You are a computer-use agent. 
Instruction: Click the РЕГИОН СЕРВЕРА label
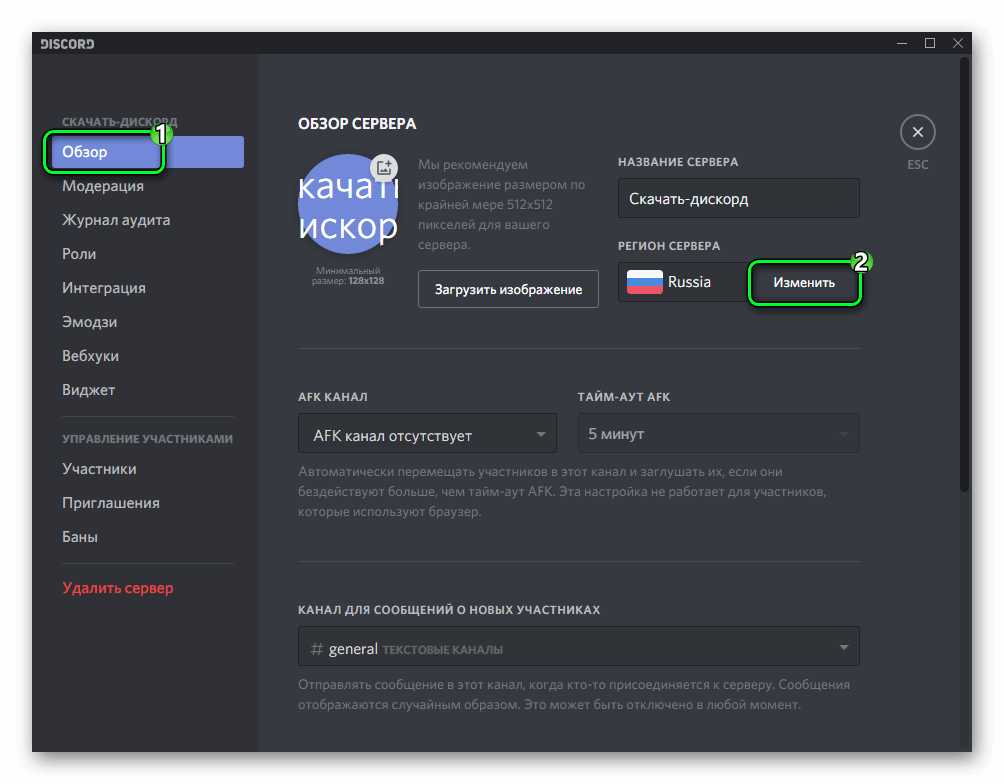coord(668,246)
